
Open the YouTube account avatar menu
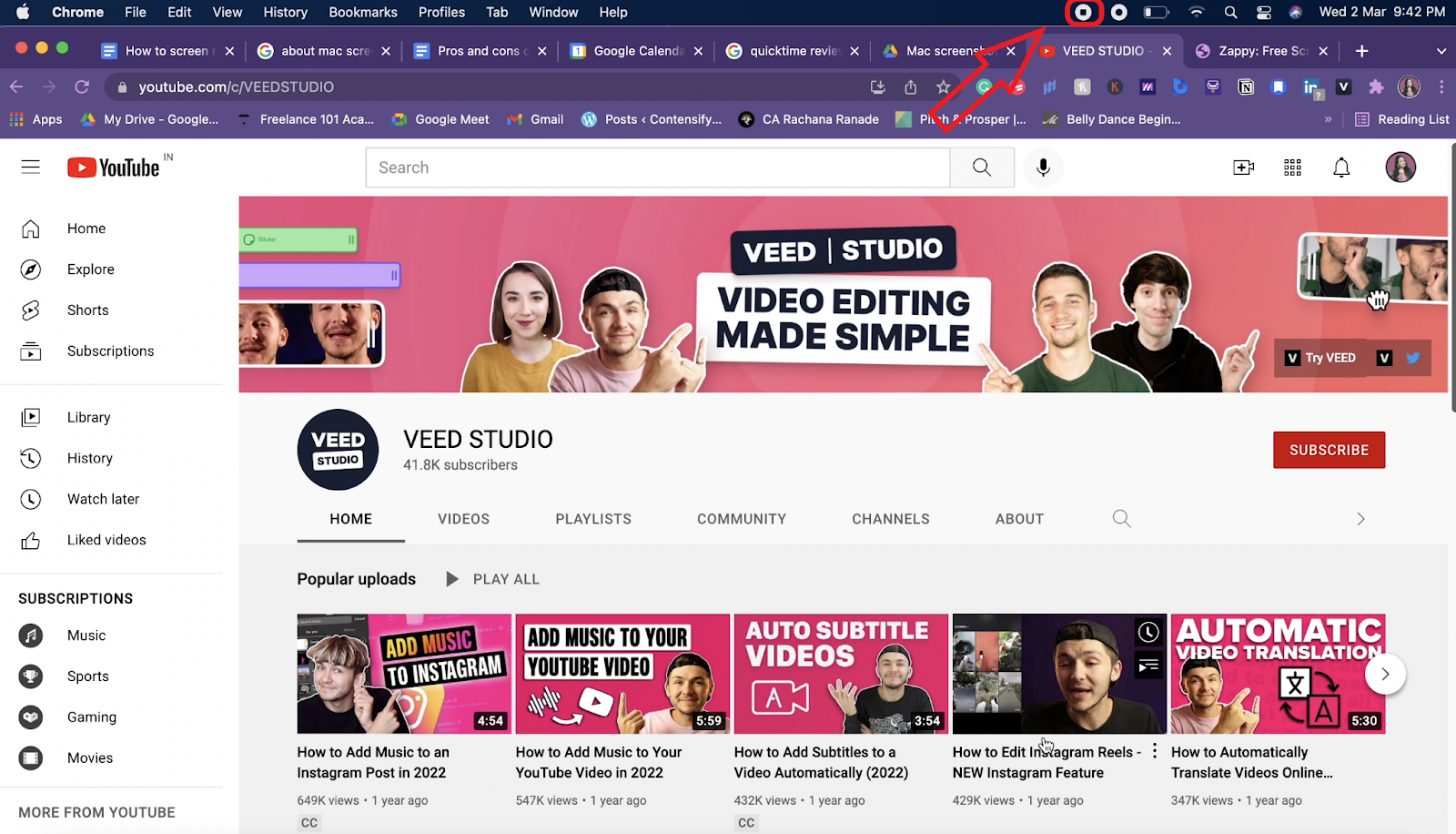coord(1400,167)
